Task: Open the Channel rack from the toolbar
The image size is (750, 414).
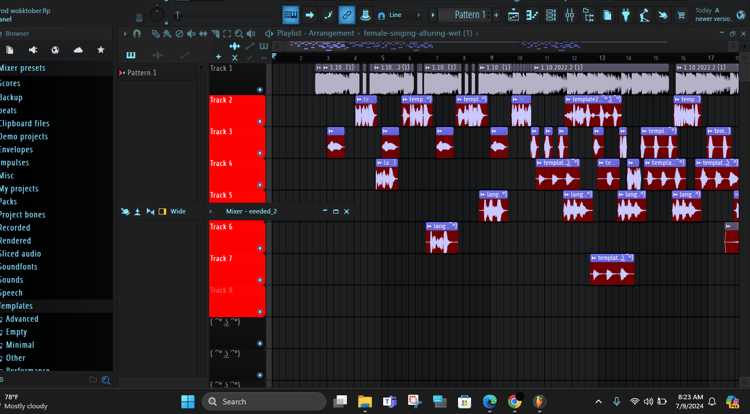Action: 551,15
